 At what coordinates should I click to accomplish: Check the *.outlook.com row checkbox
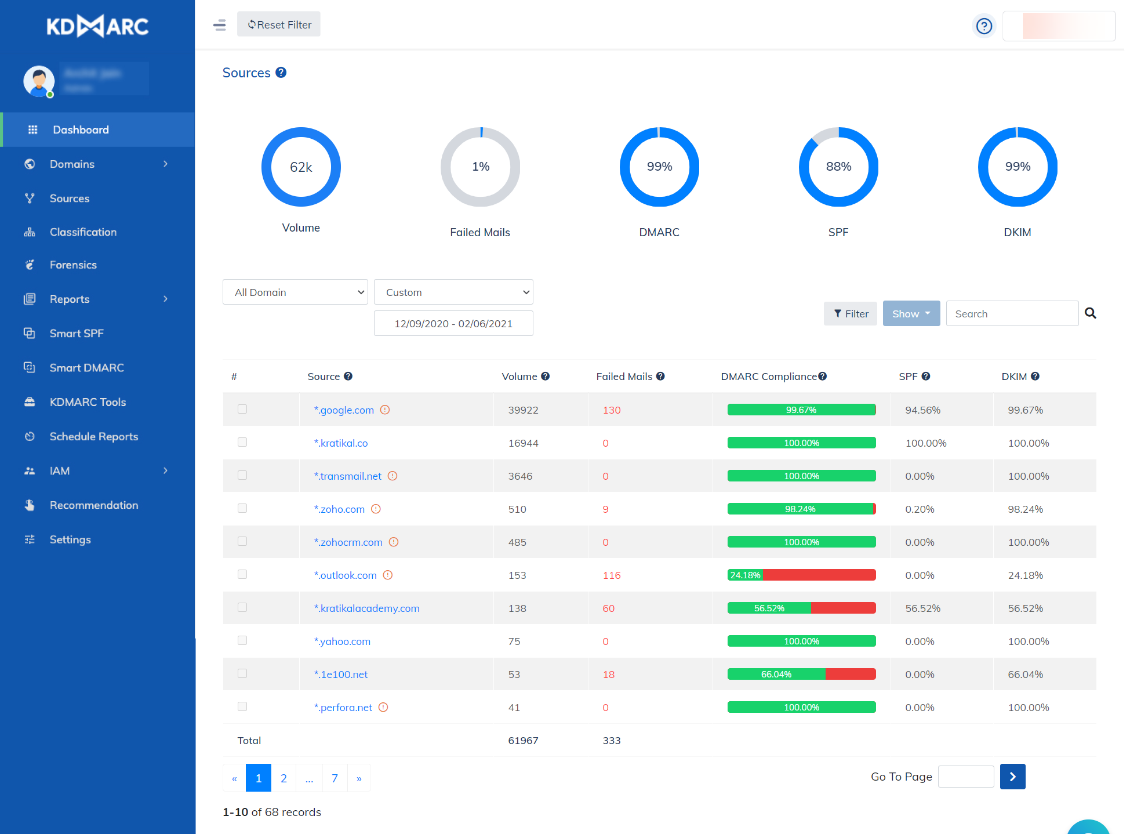tap(243, 575)
